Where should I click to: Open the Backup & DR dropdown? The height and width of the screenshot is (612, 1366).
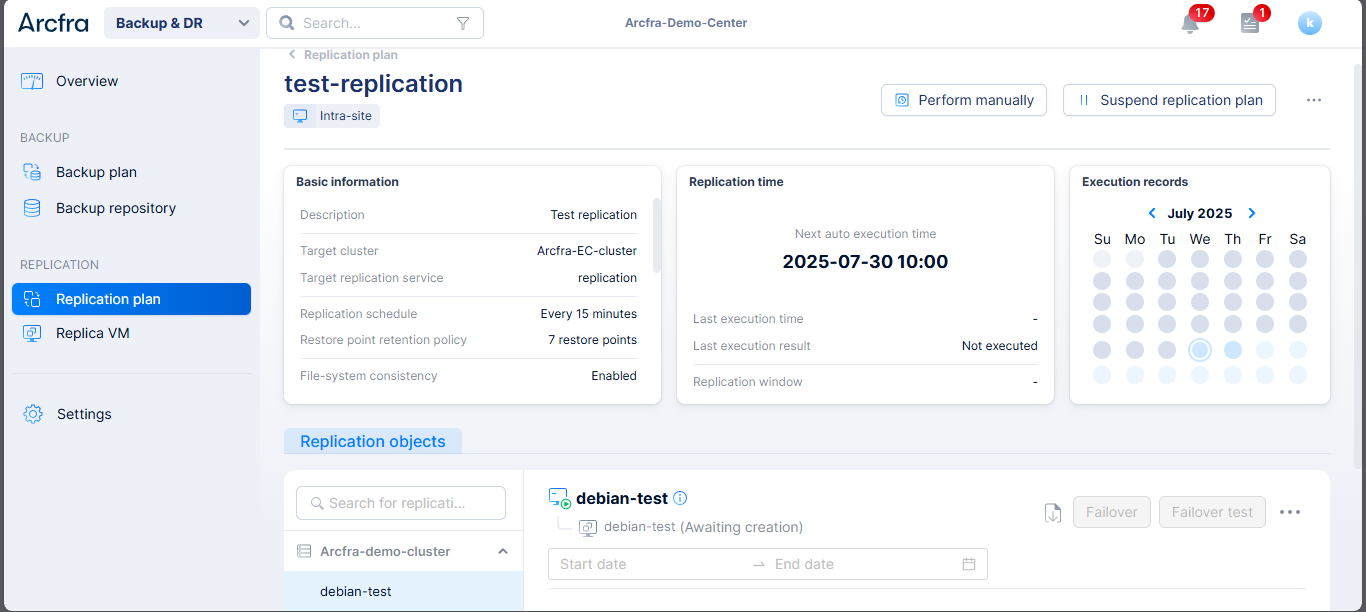(x=182, y=23)
